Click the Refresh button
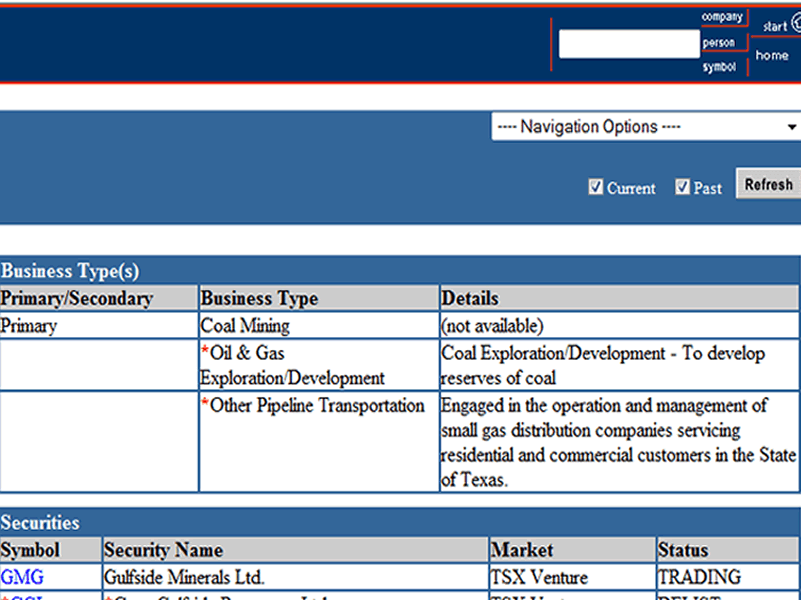The image size is (801, 600). pos(768,184)
